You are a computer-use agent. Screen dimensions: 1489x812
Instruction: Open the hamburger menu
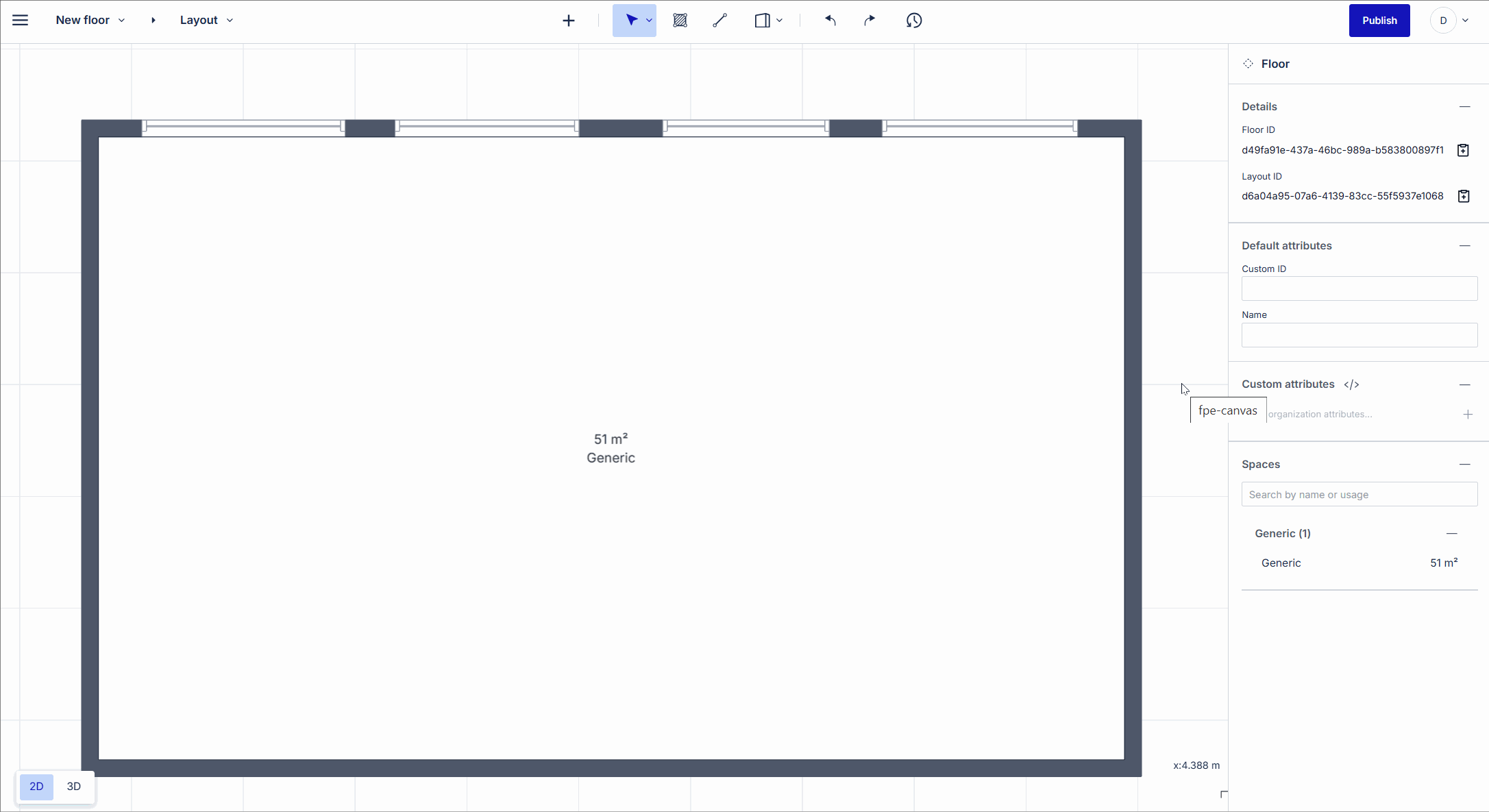20,20
